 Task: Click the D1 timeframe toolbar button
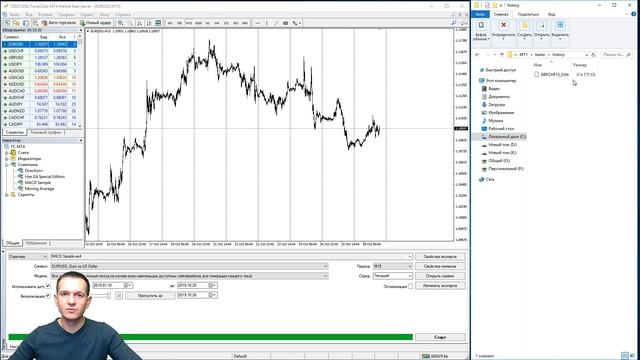tap(227, 23)
